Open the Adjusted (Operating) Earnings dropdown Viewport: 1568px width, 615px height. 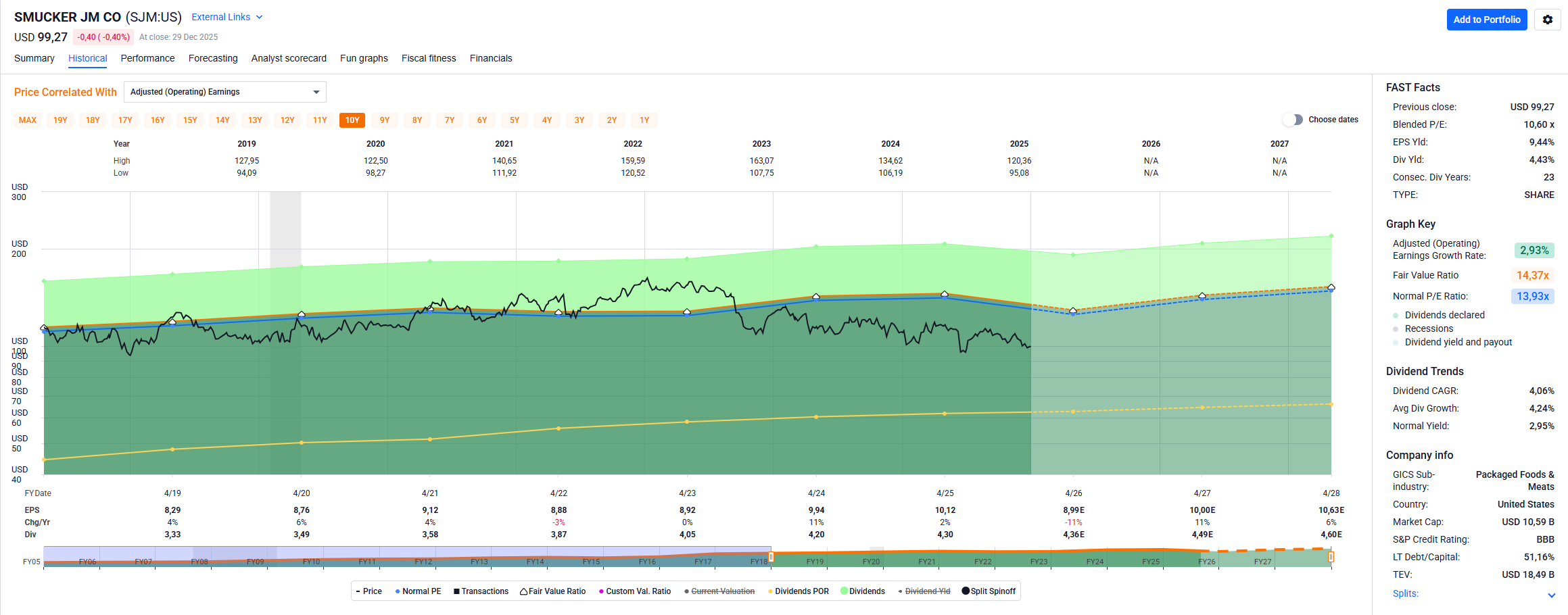coord(224,92)
